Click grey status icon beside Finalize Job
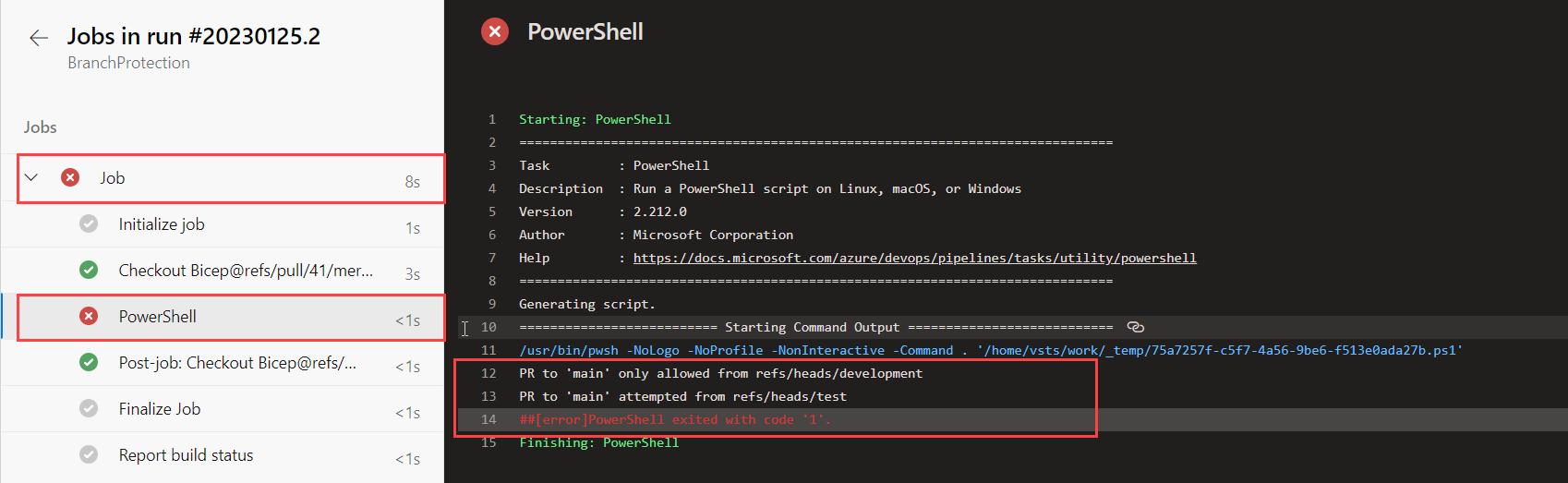The width and height of the screenshot is (1568, 483). [x=89, y=408]
